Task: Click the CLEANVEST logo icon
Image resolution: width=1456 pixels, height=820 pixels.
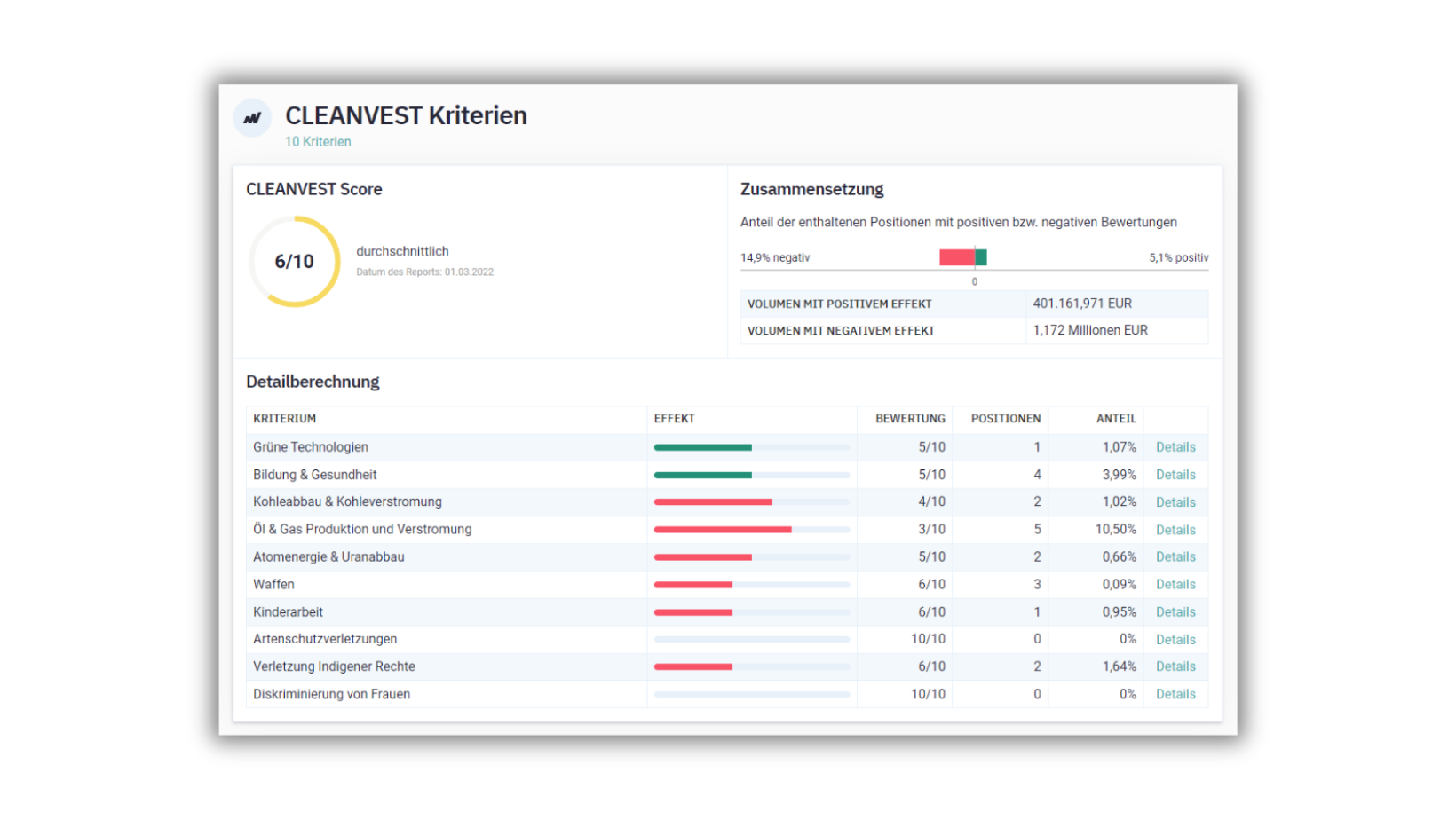Action: (x=252, y=117)
